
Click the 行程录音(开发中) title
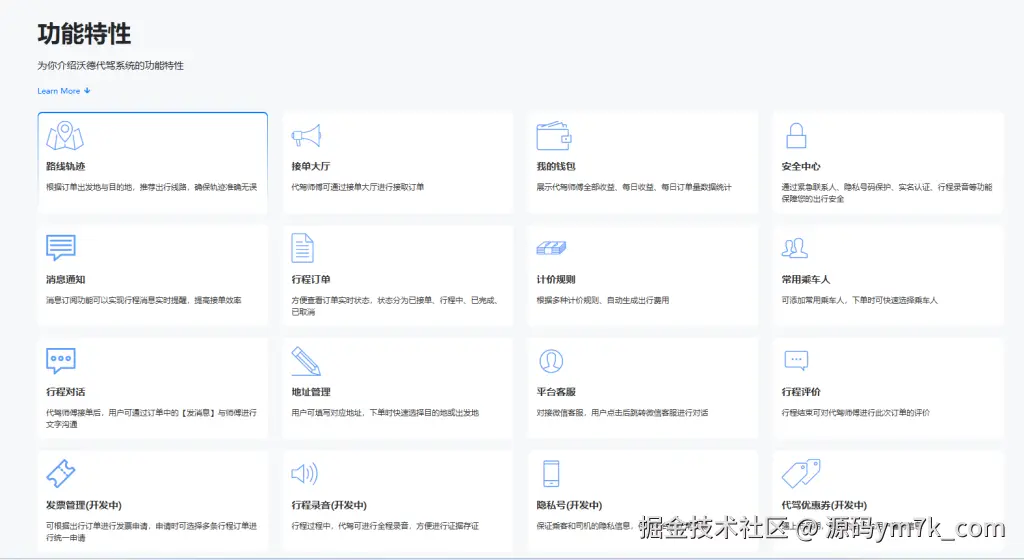coord(329,505)
